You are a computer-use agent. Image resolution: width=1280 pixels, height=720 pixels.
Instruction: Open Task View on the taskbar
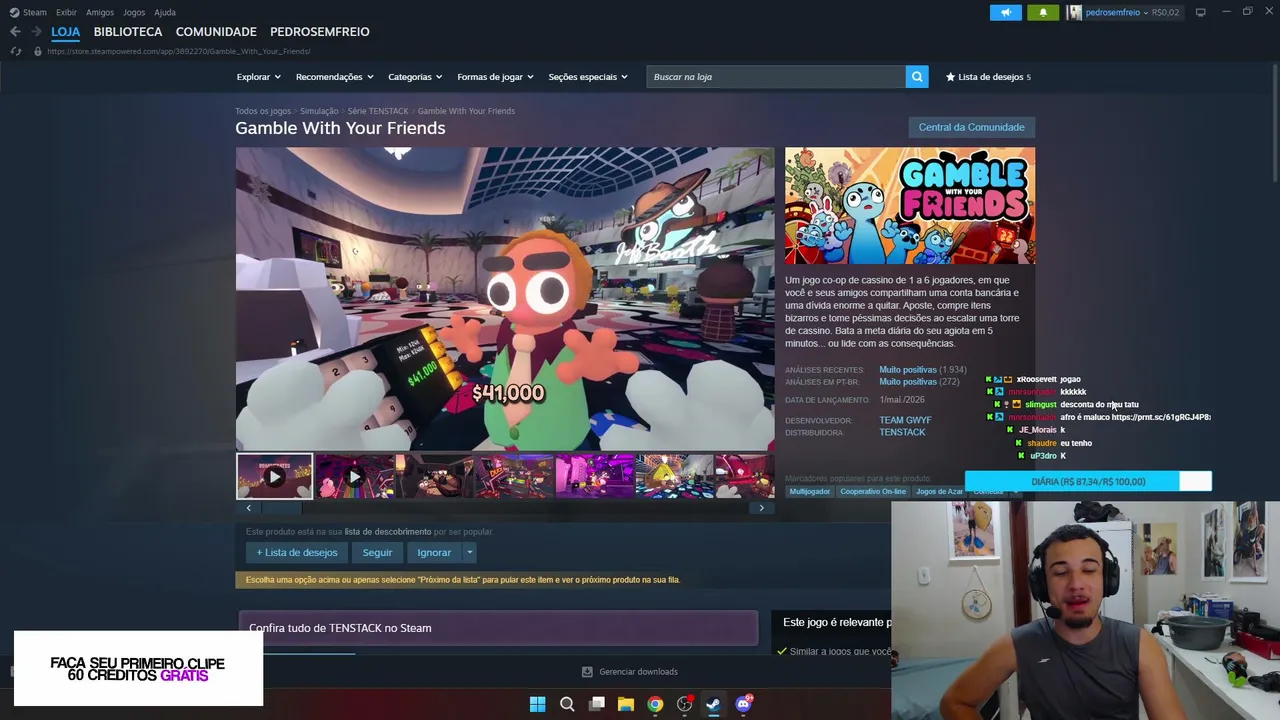[597, 704]
